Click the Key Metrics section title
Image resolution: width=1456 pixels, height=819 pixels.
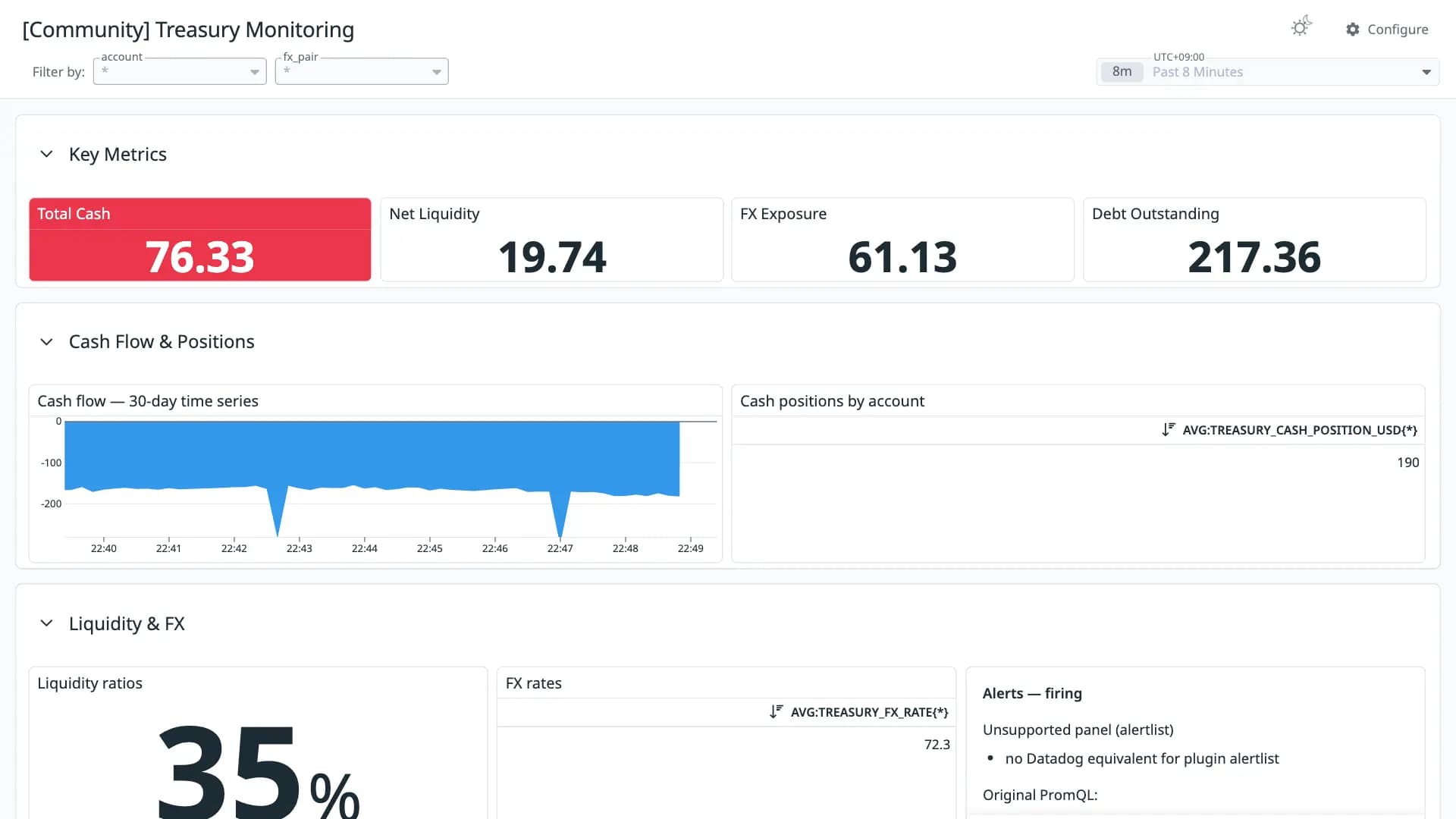[x=118, y=154]
